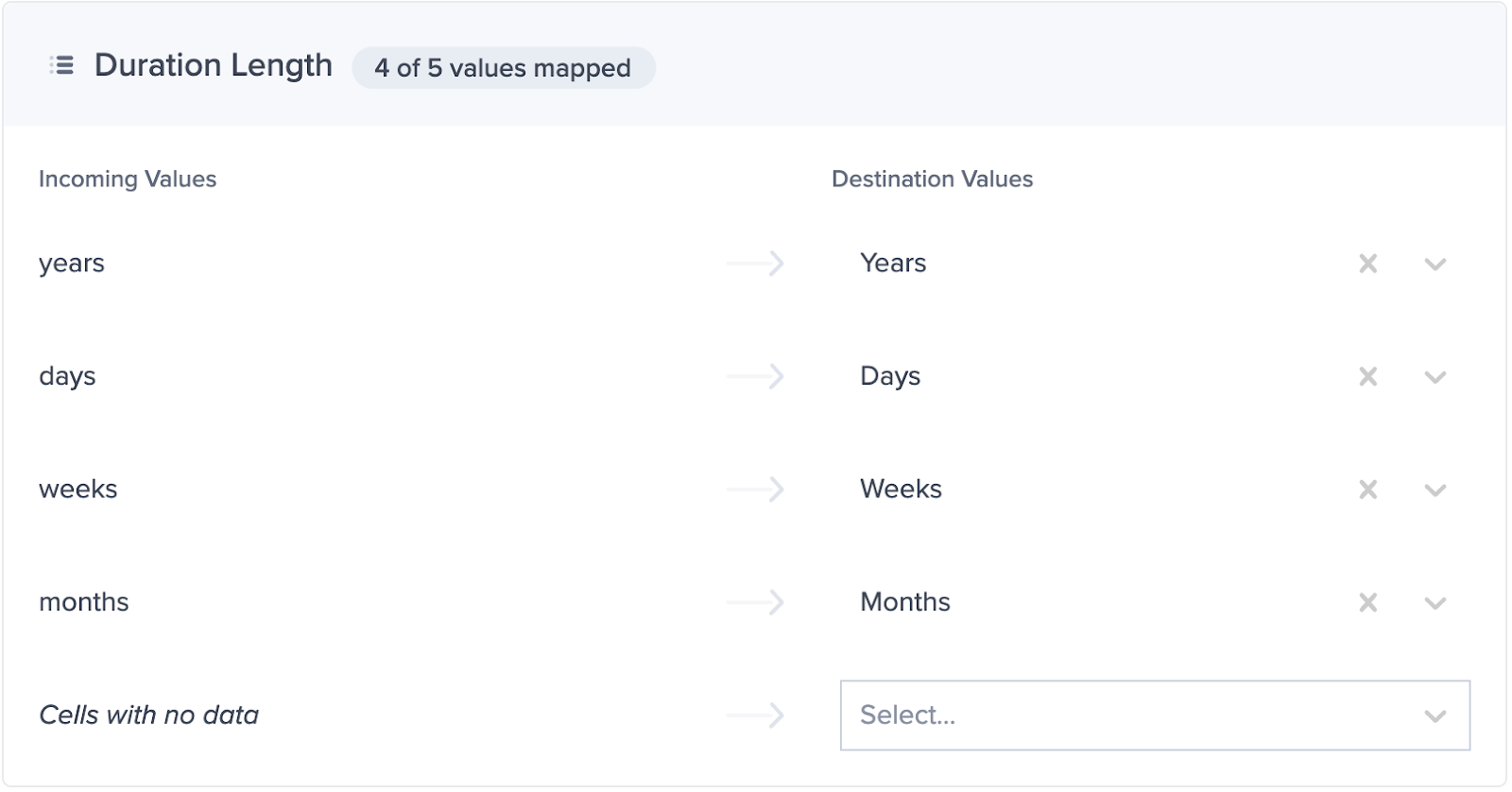Clear the Years destination mapping with the X

(x=1367, y=264)
